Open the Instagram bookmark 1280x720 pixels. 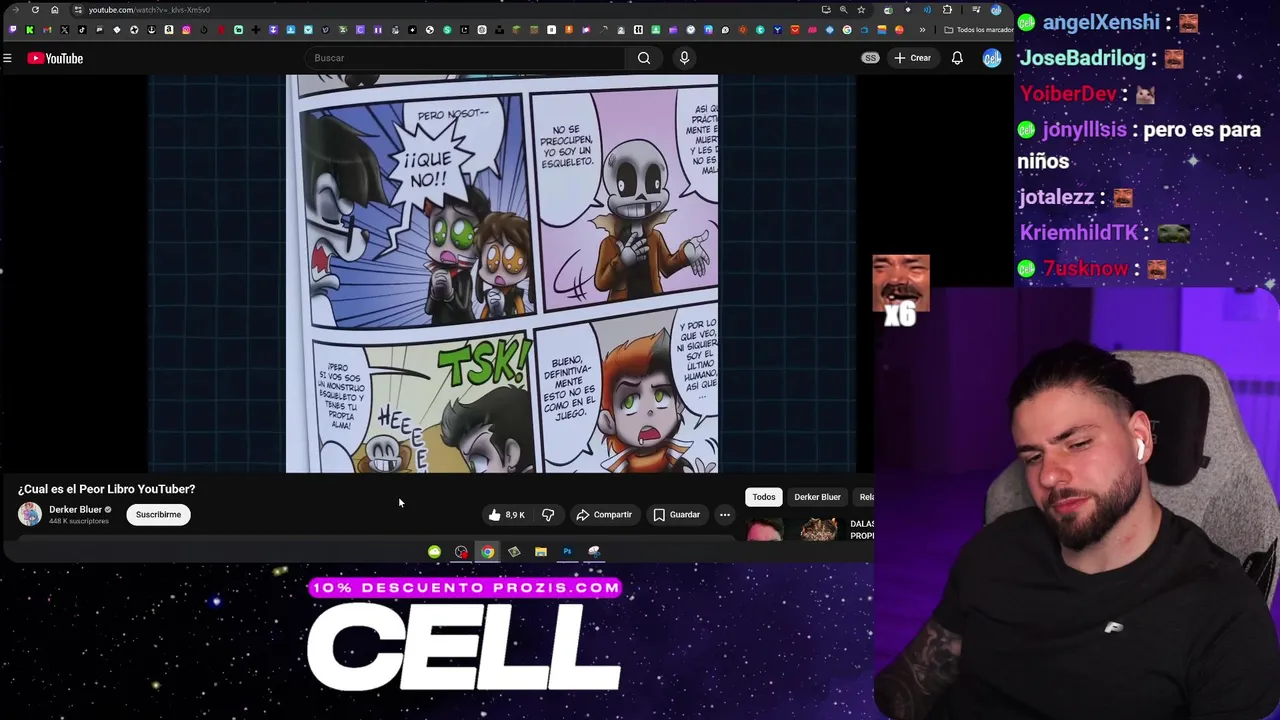click(186, 30)
